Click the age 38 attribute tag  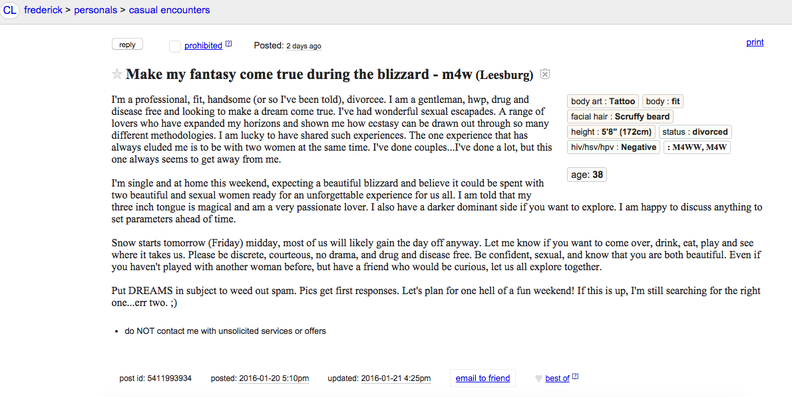[x=587, y=175]
